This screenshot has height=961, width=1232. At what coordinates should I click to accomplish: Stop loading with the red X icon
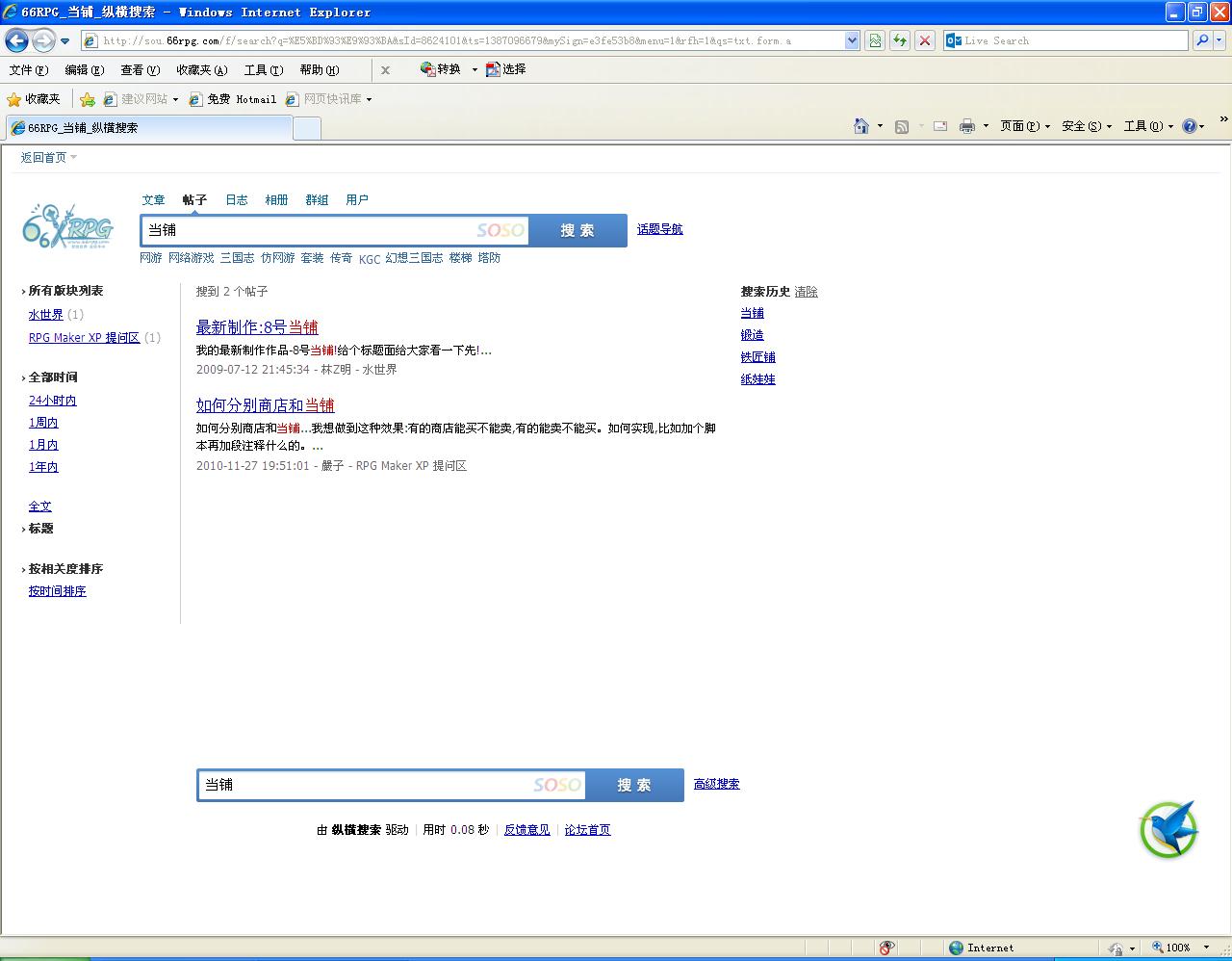(x=925, y=40)
